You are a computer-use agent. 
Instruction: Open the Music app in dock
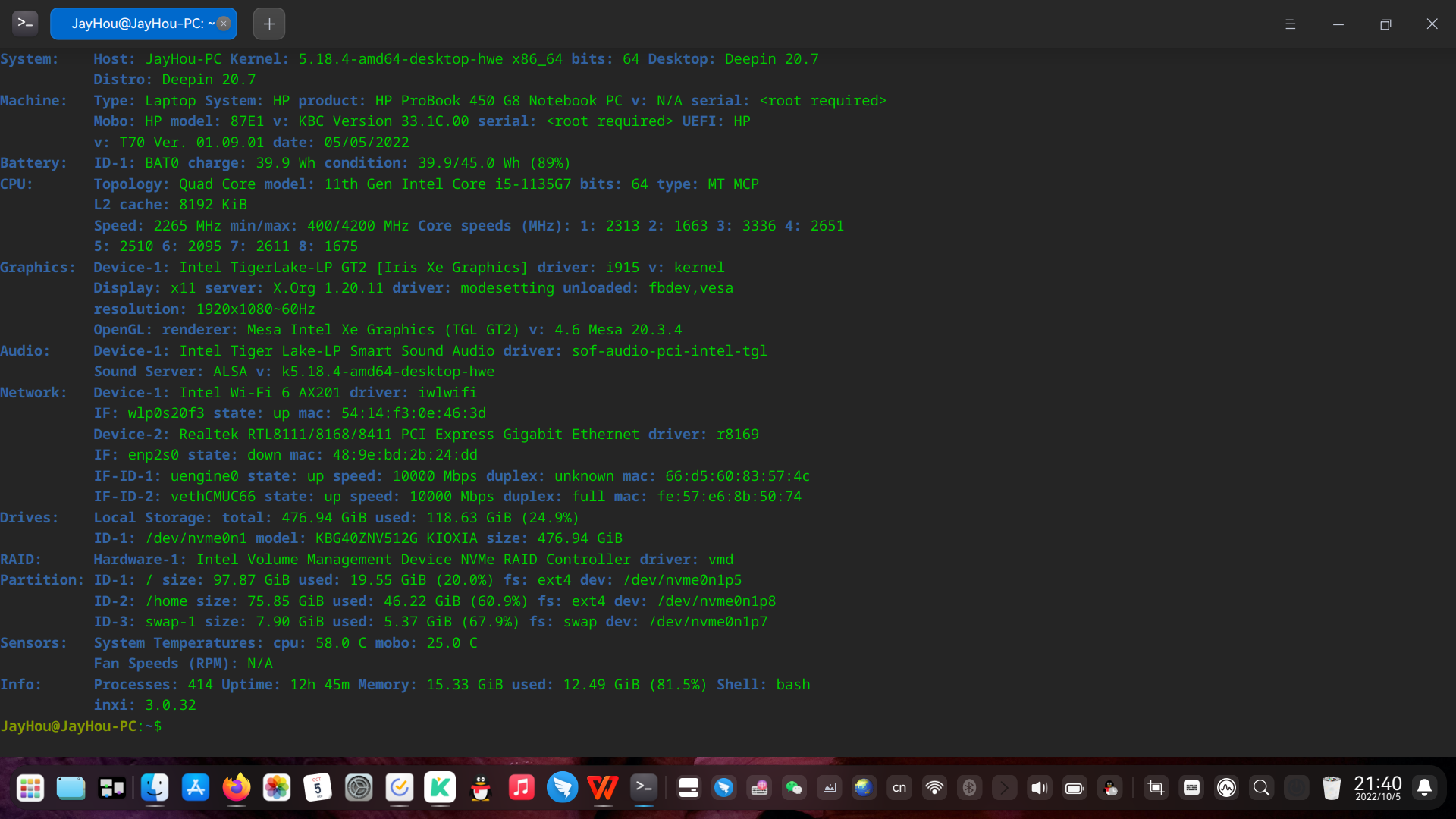tap(522, 788)
